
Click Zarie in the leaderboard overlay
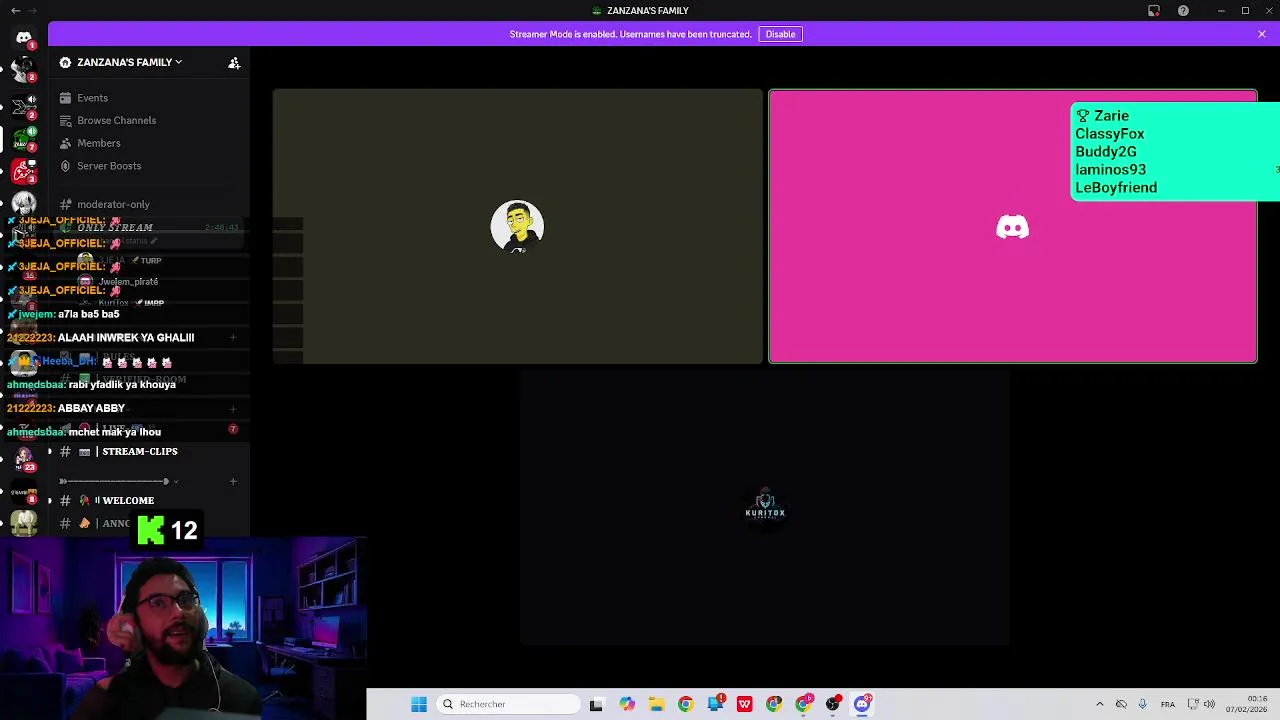point(1111,116)
